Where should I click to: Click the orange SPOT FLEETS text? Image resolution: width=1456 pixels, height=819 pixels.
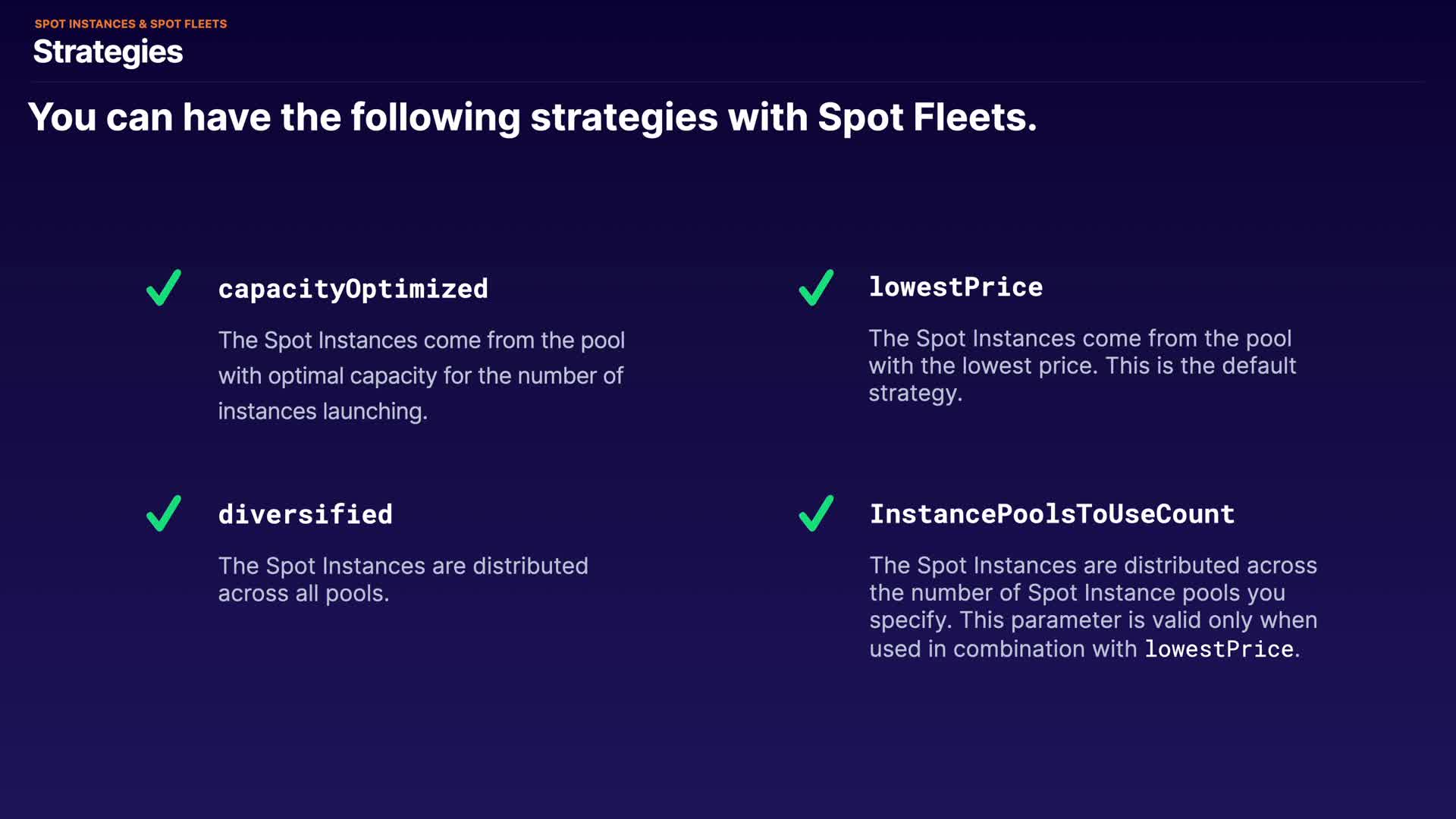click(x=188, y=24)
